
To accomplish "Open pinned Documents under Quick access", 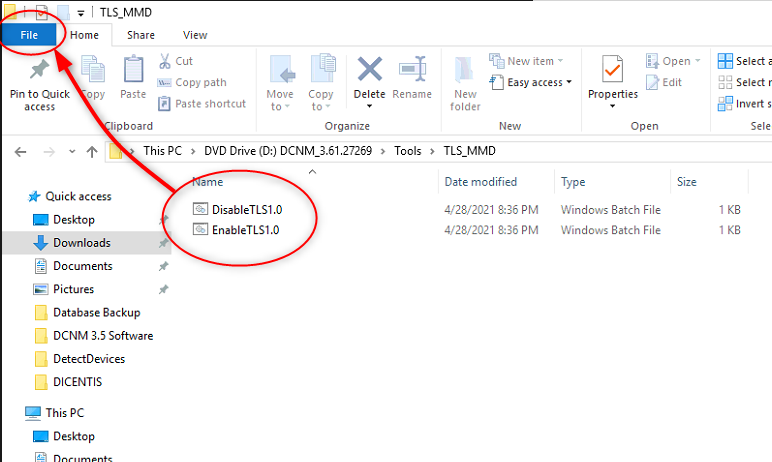I will [x=83, y=265].
